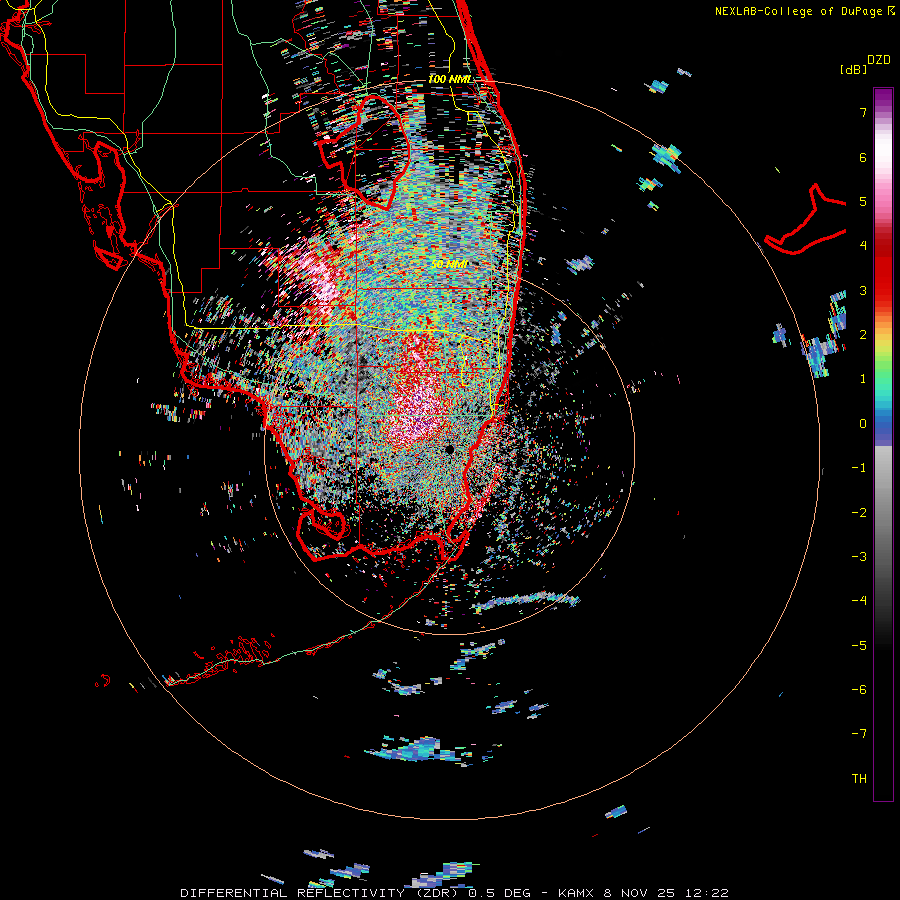This screenshot has width=900, height=900.
Task: Click the -5 dB value on the color scale
Action: [x=859, y=646]
